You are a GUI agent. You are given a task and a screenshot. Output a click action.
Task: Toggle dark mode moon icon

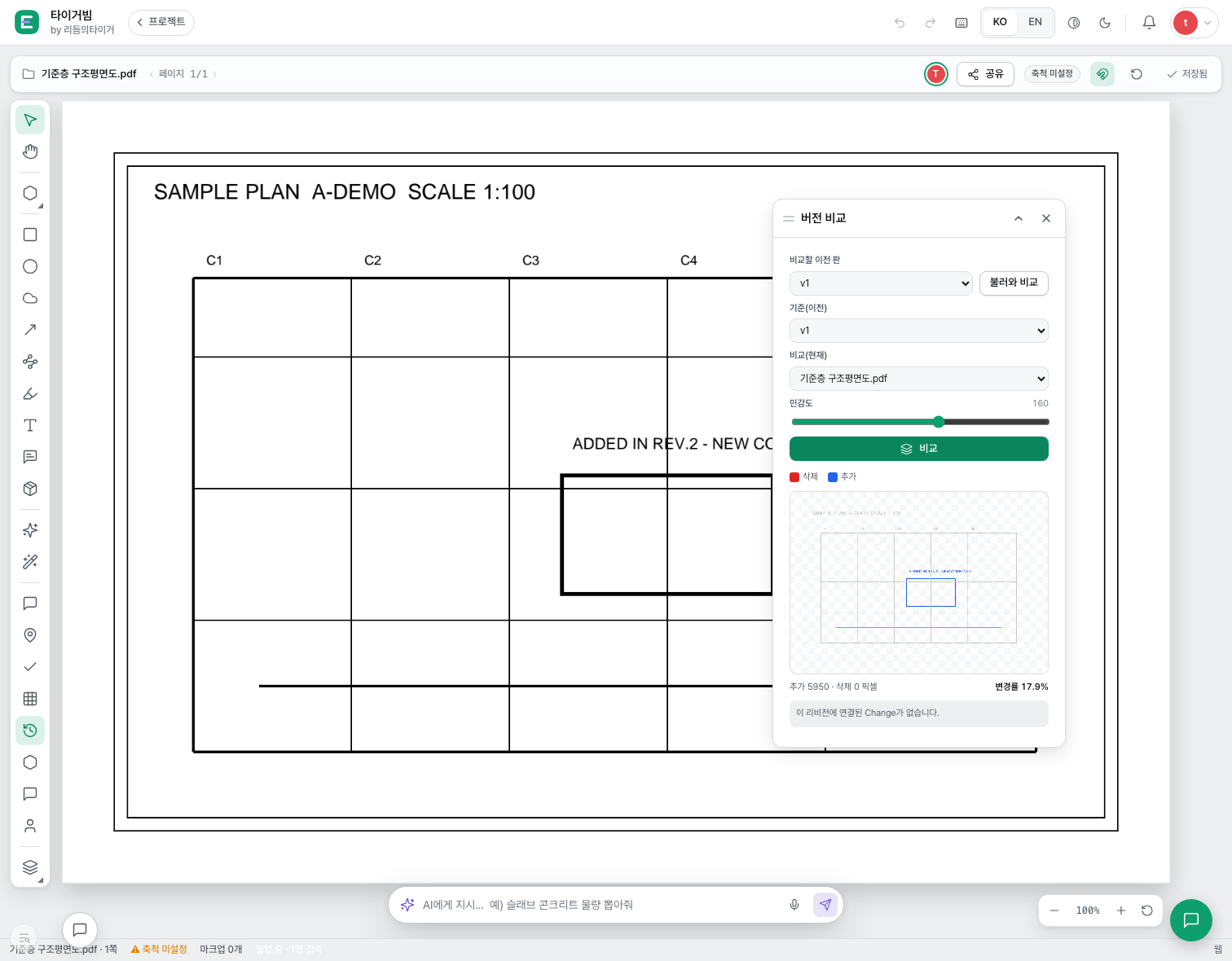point(1105,23)
